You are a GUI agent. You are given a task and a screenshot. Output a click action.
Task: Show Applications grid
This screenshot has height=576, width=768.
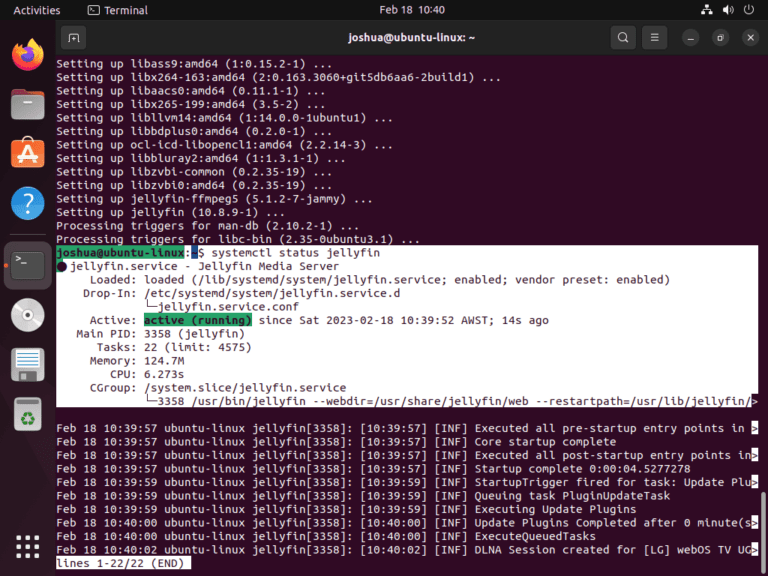28,547
